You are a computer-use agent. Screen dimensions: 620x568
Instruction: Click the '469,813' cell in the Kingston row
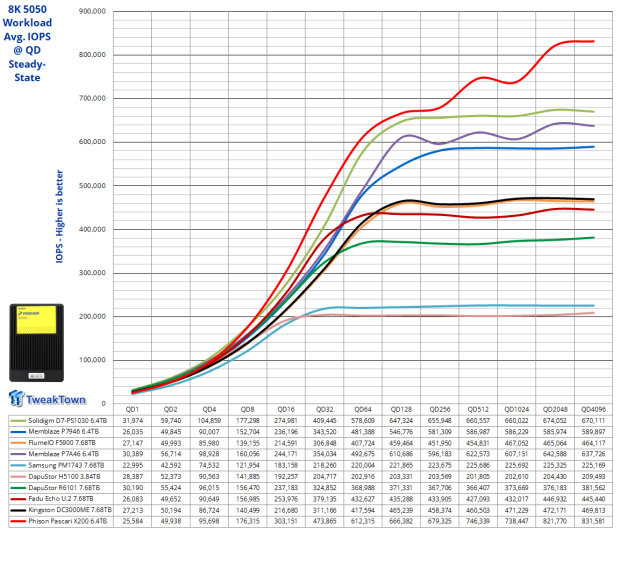[x=593, y=510]
